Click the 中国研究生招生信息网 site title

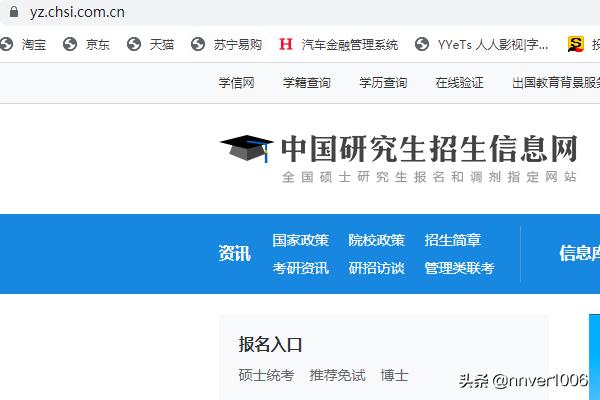click(429, 149)
